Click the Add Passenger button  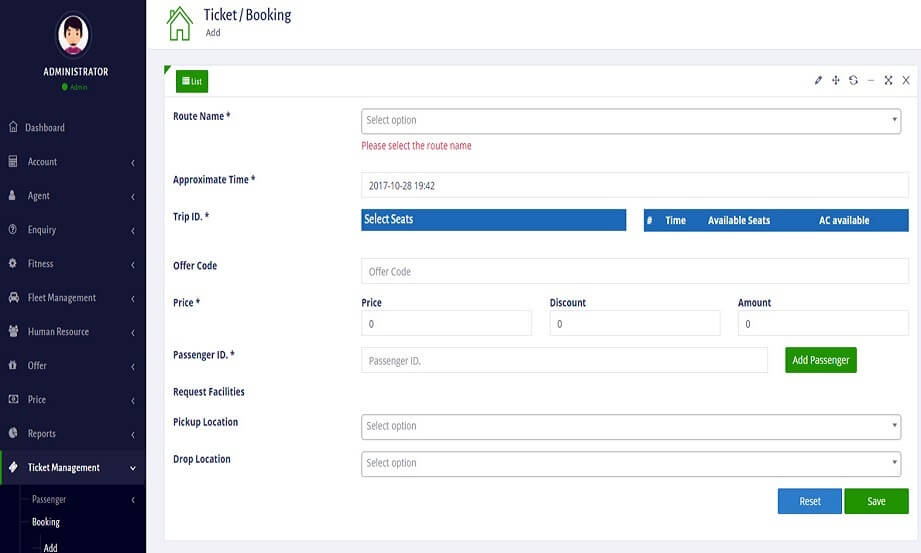click(x=820, y=360)
